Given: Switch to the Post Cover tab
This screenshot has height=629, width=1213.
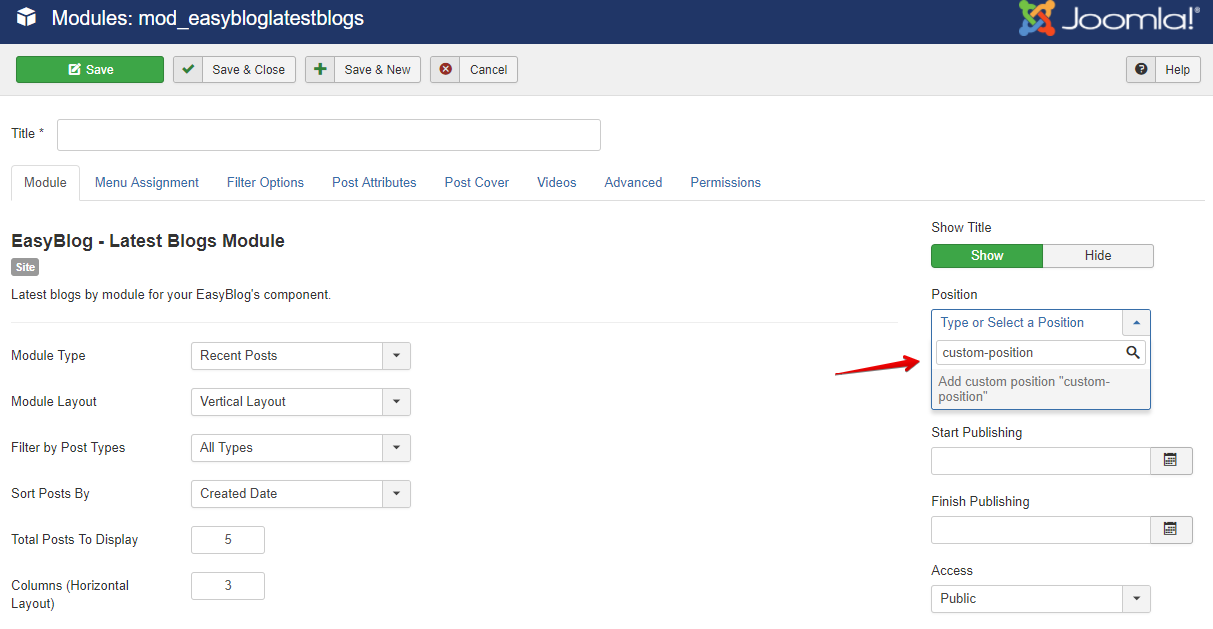Looking at the screenshot, I should 477,183.
